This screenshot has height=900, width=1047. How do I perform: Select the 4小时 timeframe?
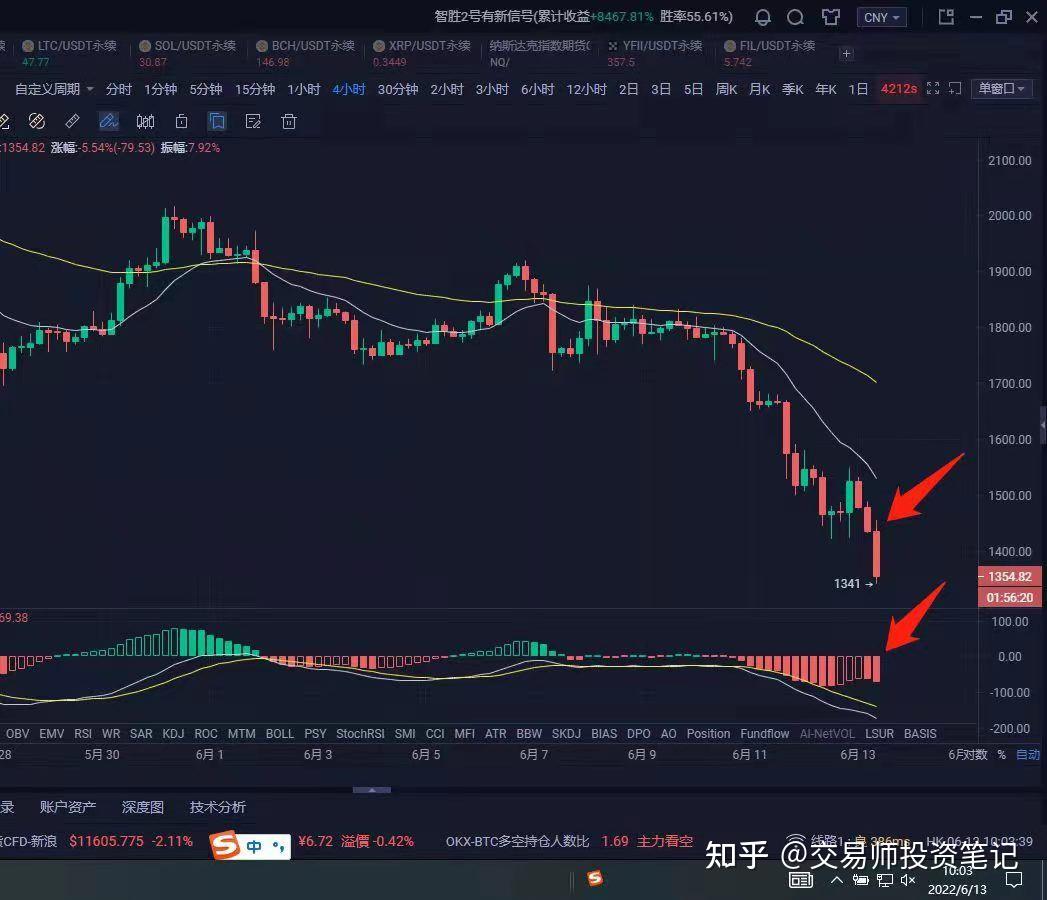(349, 89)
